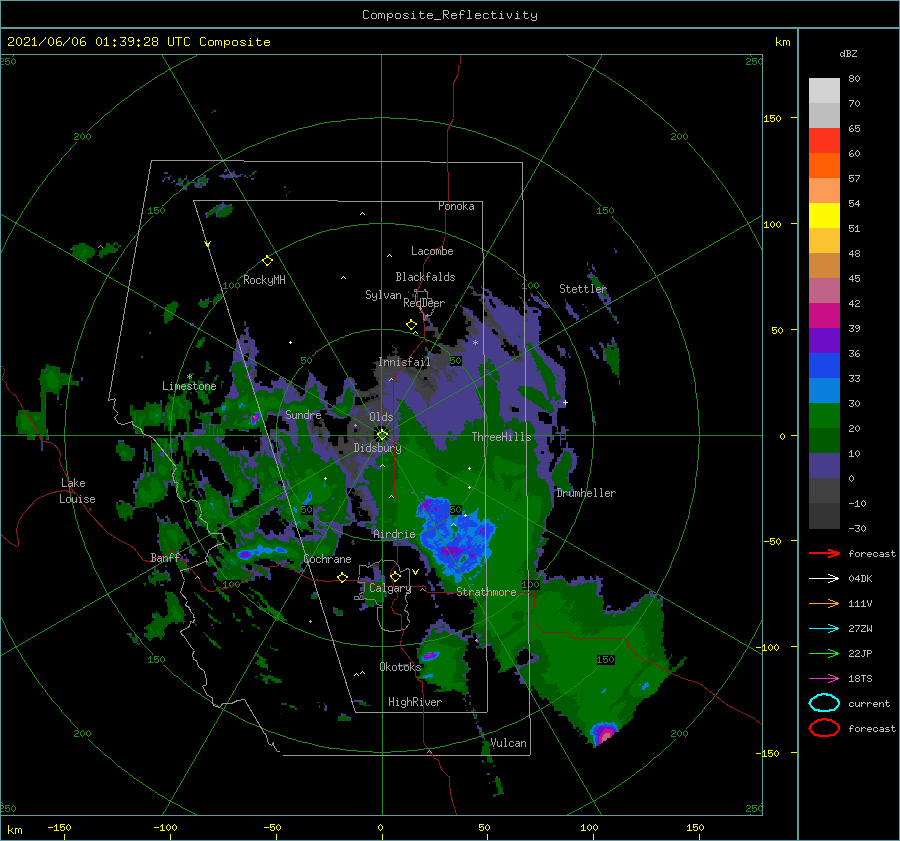900x841 pixels.
Task: Click the Okotoks city label
Action: 400,667
